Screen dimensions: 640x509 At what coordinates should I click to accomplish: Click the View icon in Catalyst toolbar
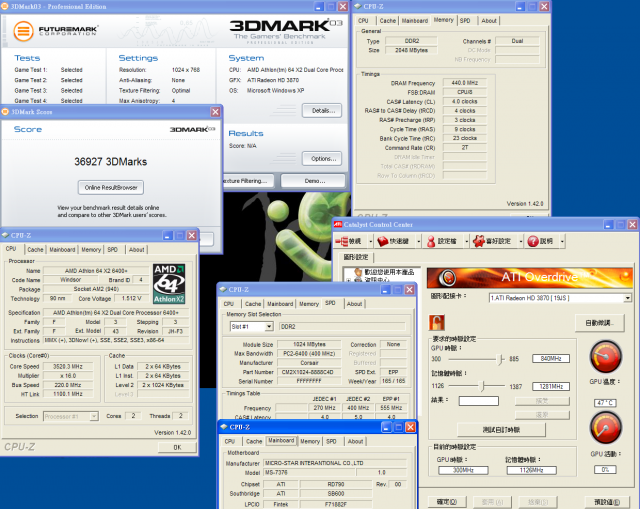(341, 241)
